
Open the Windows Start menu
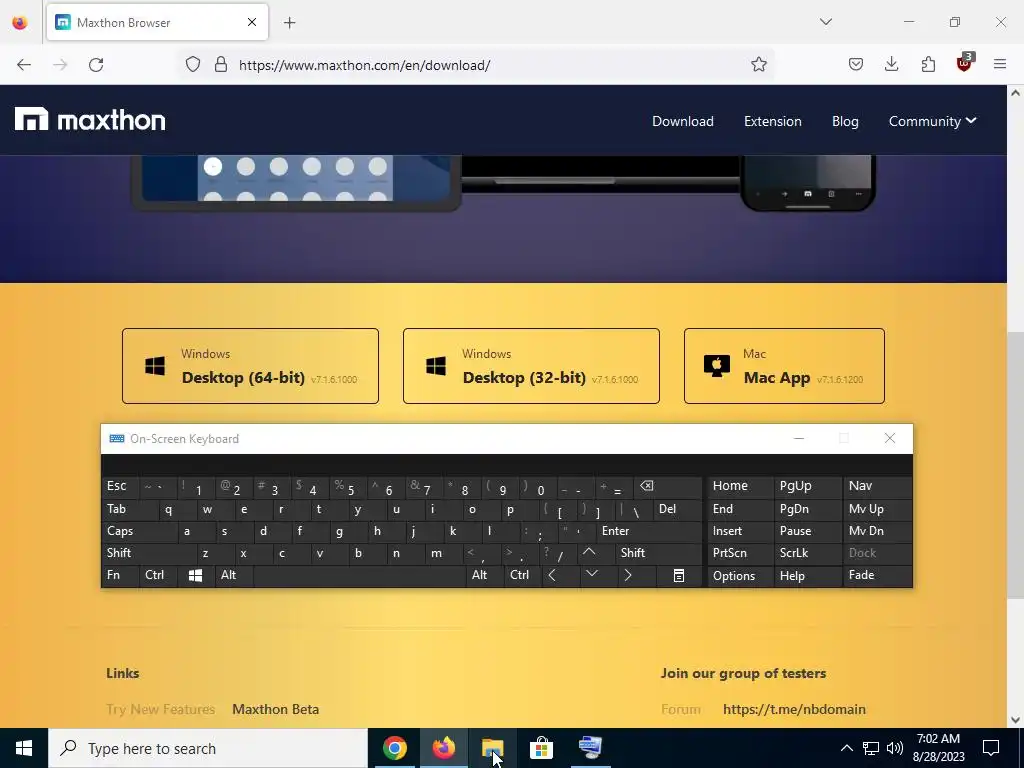coord(24,748)
